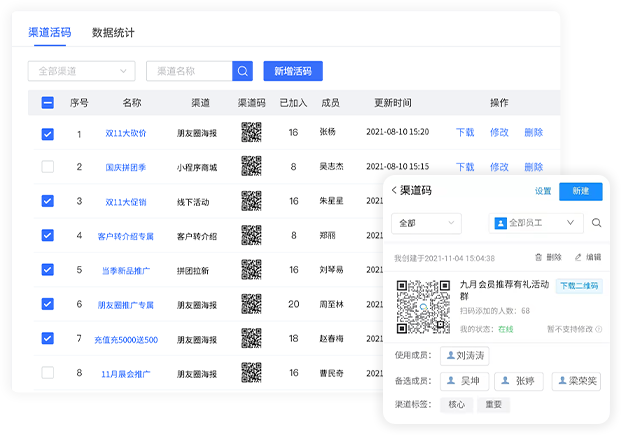Click the blue search magnifier button
This screenshot has height=435, width=621.
(243, 71)
